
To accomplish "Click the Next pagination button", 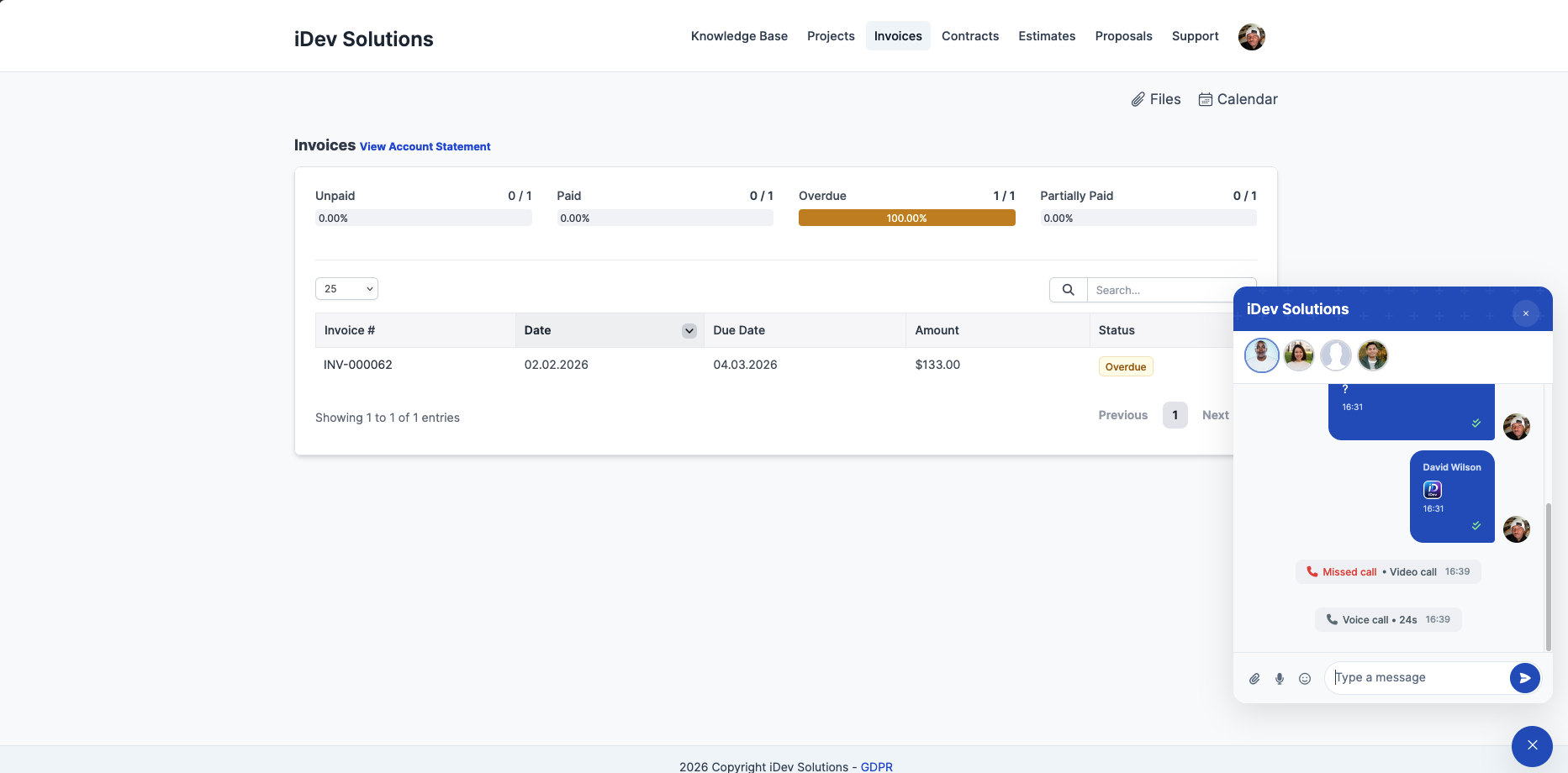I will [1215, 415].
